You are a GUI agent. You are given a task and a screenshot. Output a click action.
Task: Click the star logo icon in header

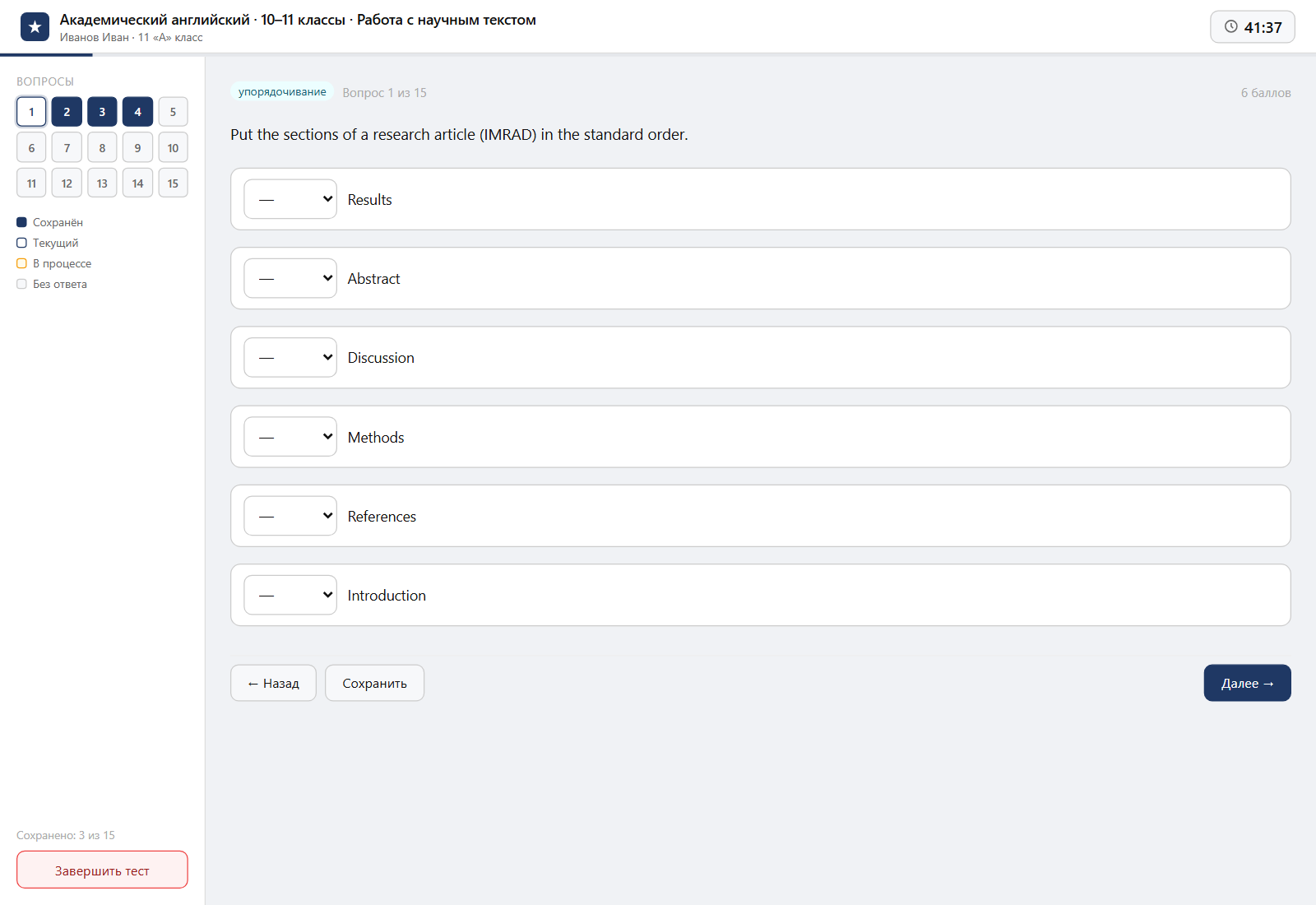point(35,27)
